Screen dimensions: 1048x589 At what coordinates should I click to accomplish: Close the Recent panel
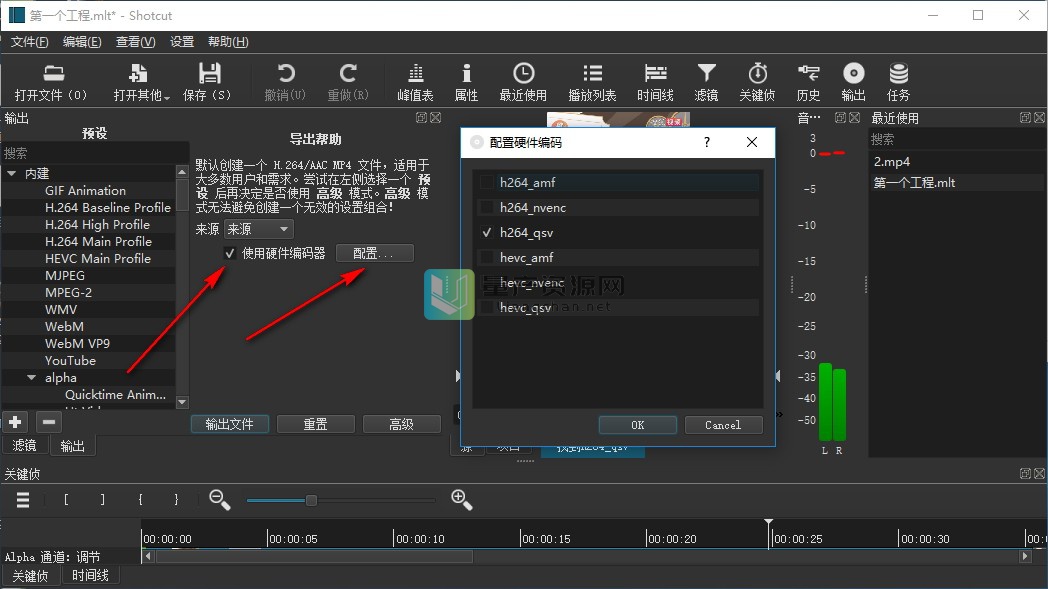point(1039,118)
